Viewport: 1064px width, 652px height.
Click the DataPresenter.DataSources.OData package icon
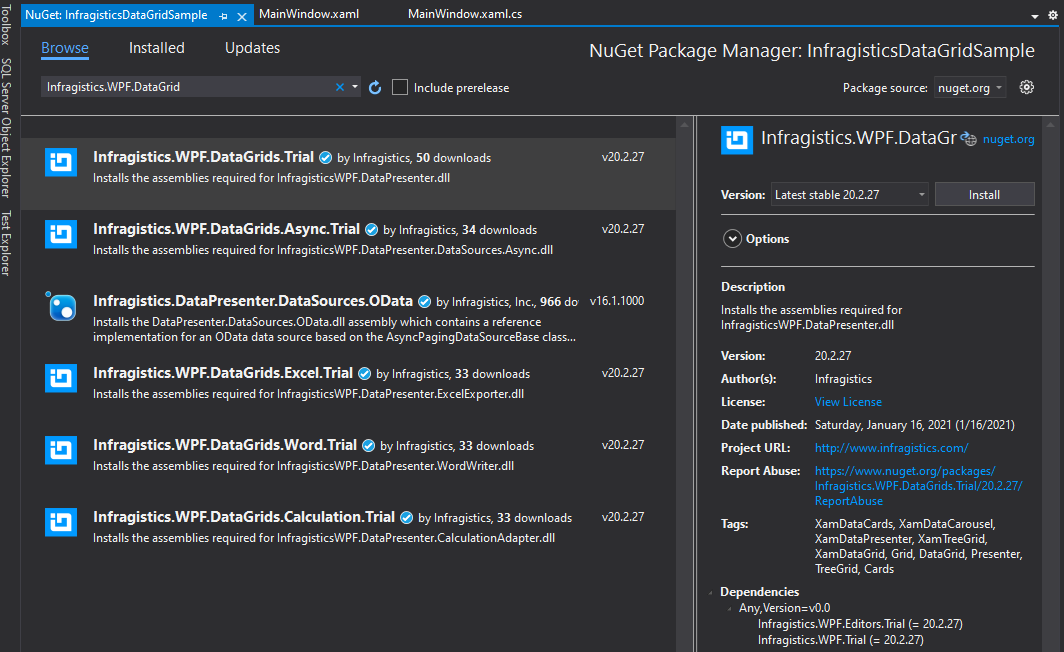(61, 306)
